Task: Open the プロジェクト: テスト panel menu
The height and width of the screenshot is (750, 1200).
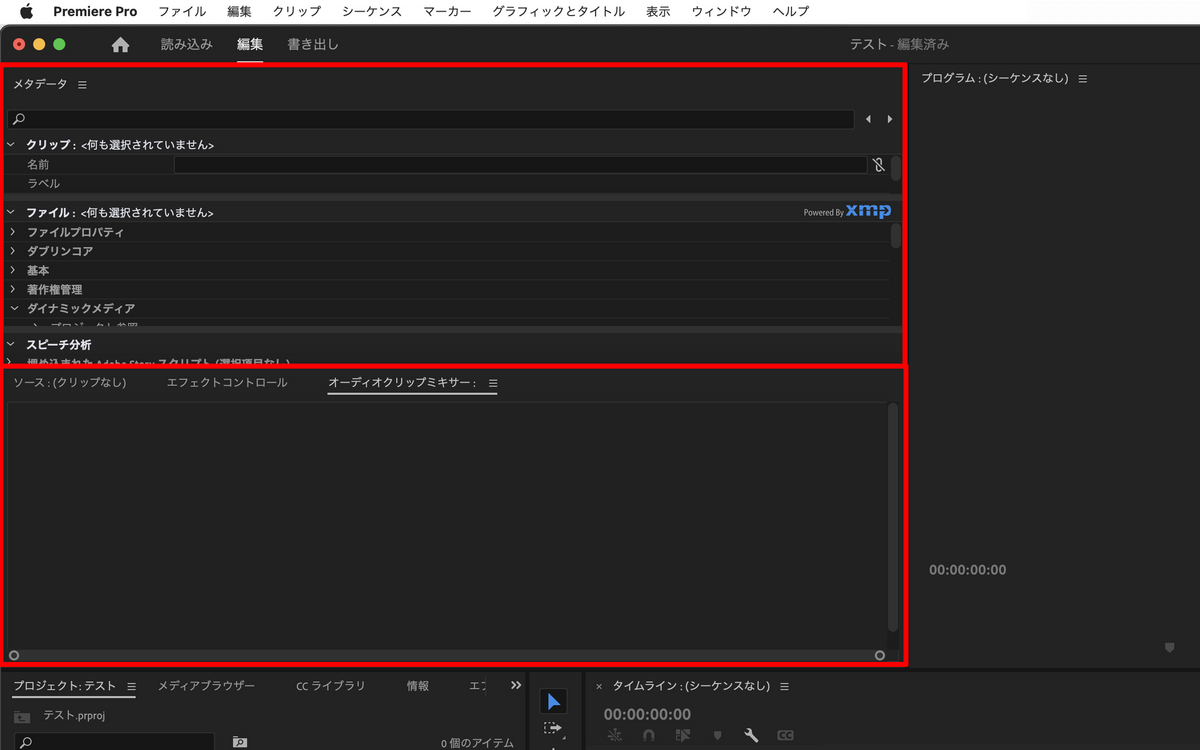Action: click(131, 686)
